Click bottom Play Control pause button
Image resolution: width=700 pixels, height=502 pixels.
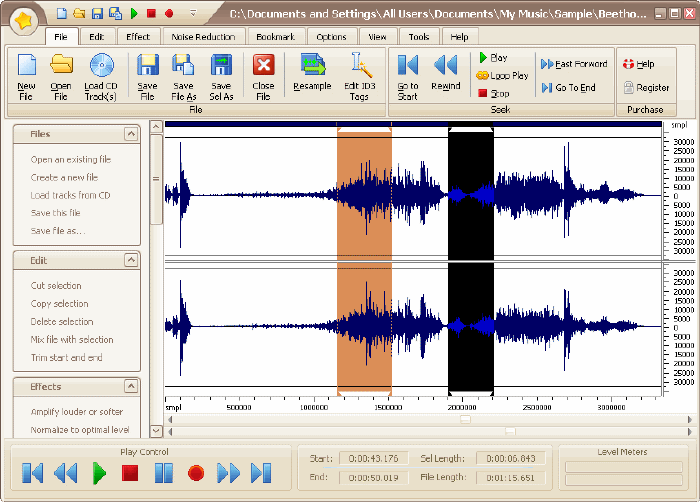164,473
